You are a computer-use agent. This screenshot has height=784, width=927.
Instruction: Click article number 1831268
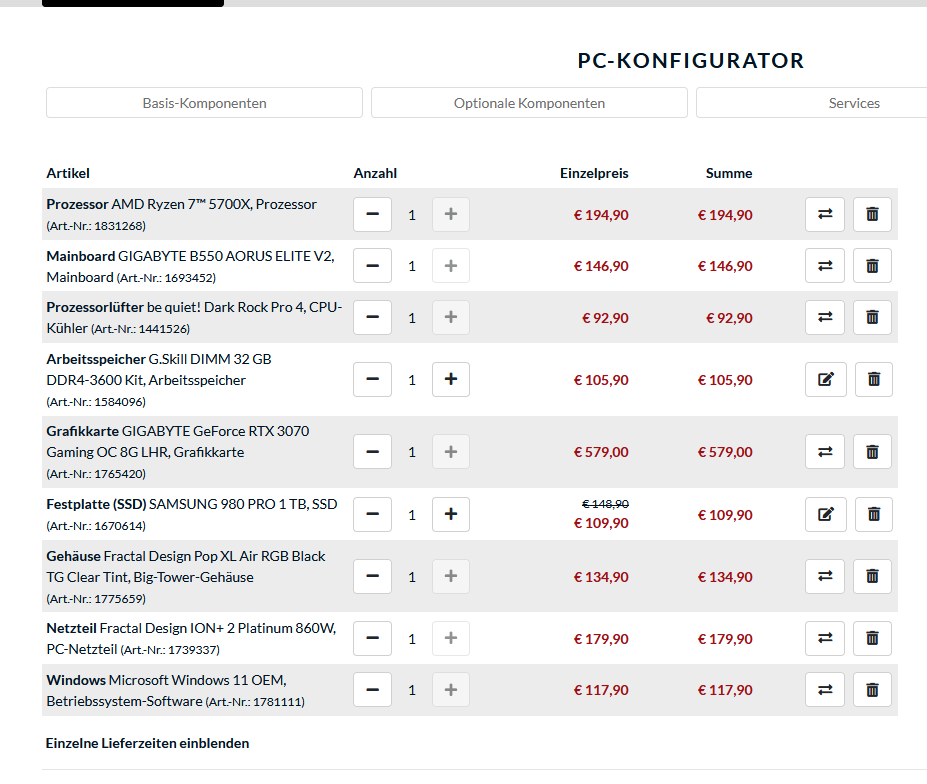coord(96,226)
